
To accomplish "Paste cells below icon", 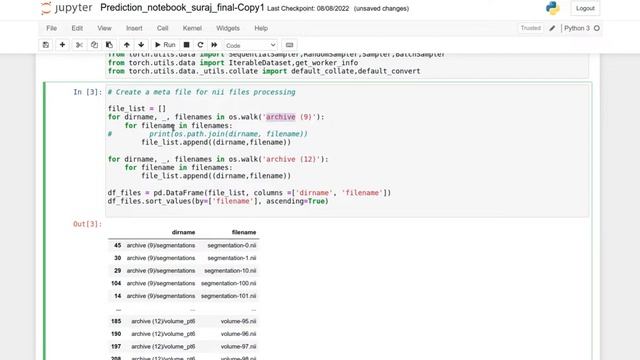I will 109,45.
